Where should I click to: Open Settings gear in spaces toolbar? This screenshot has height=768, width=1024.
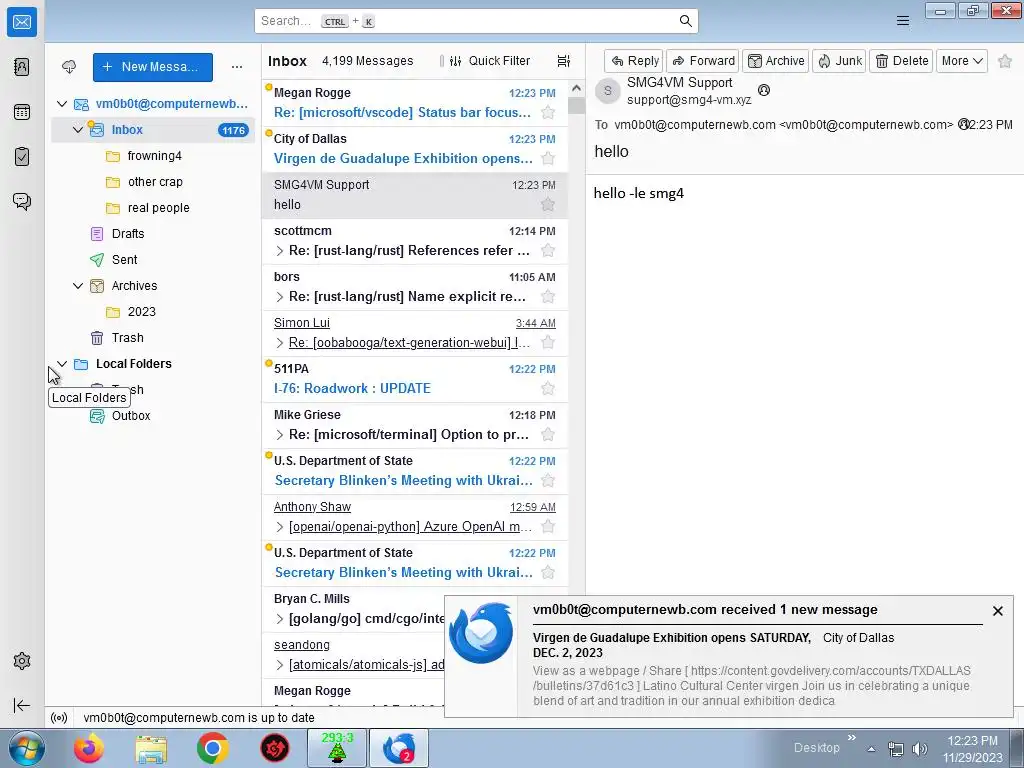coord(22,661)
